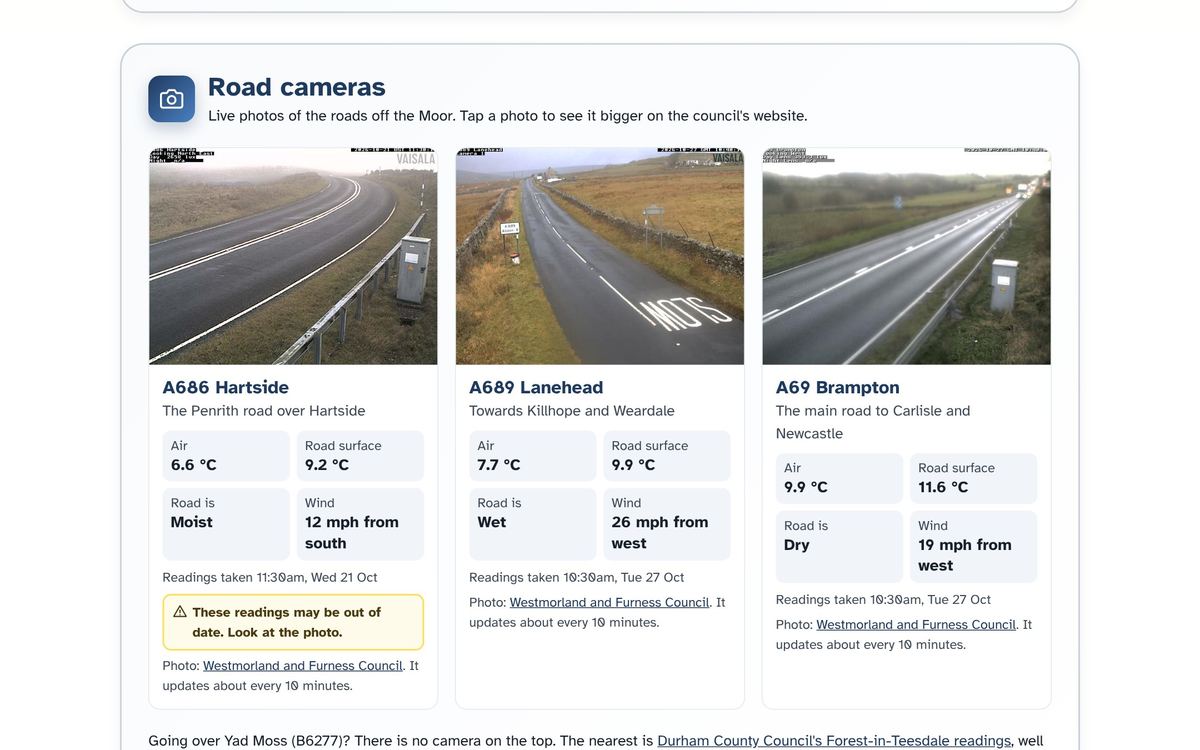This screenshot has height=750, width=1200.
Task: Click the Road is Dry status
Action: click(x=839, y=546)
